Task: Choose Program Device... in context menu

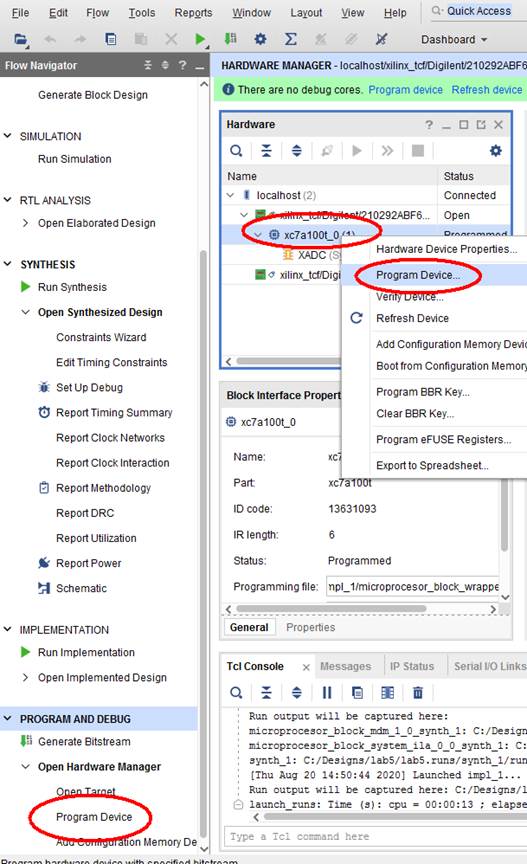Action: tap(434, 275)
